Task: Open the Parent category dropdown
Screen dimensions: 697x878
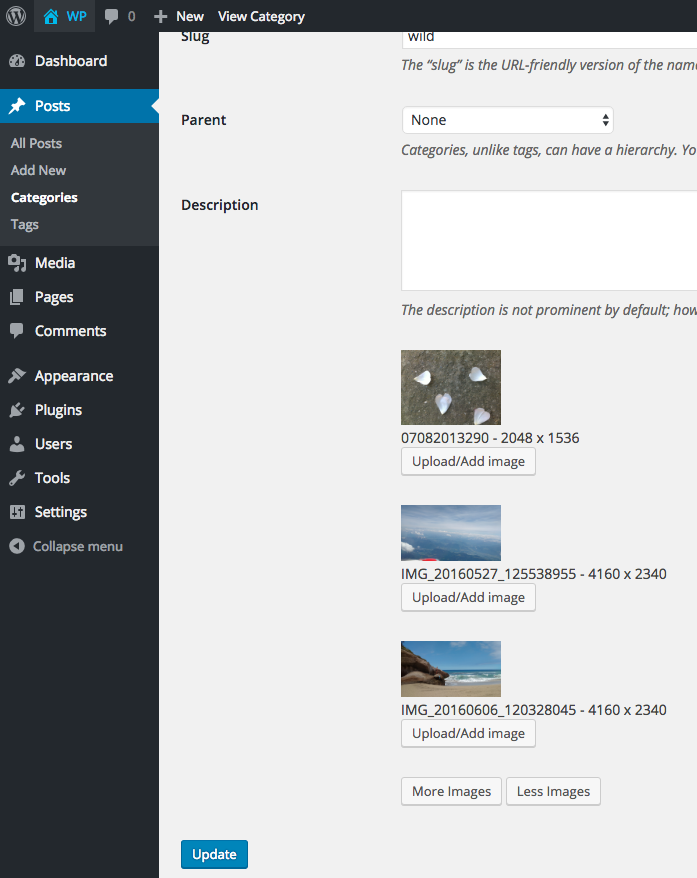Action: point(508,120)
